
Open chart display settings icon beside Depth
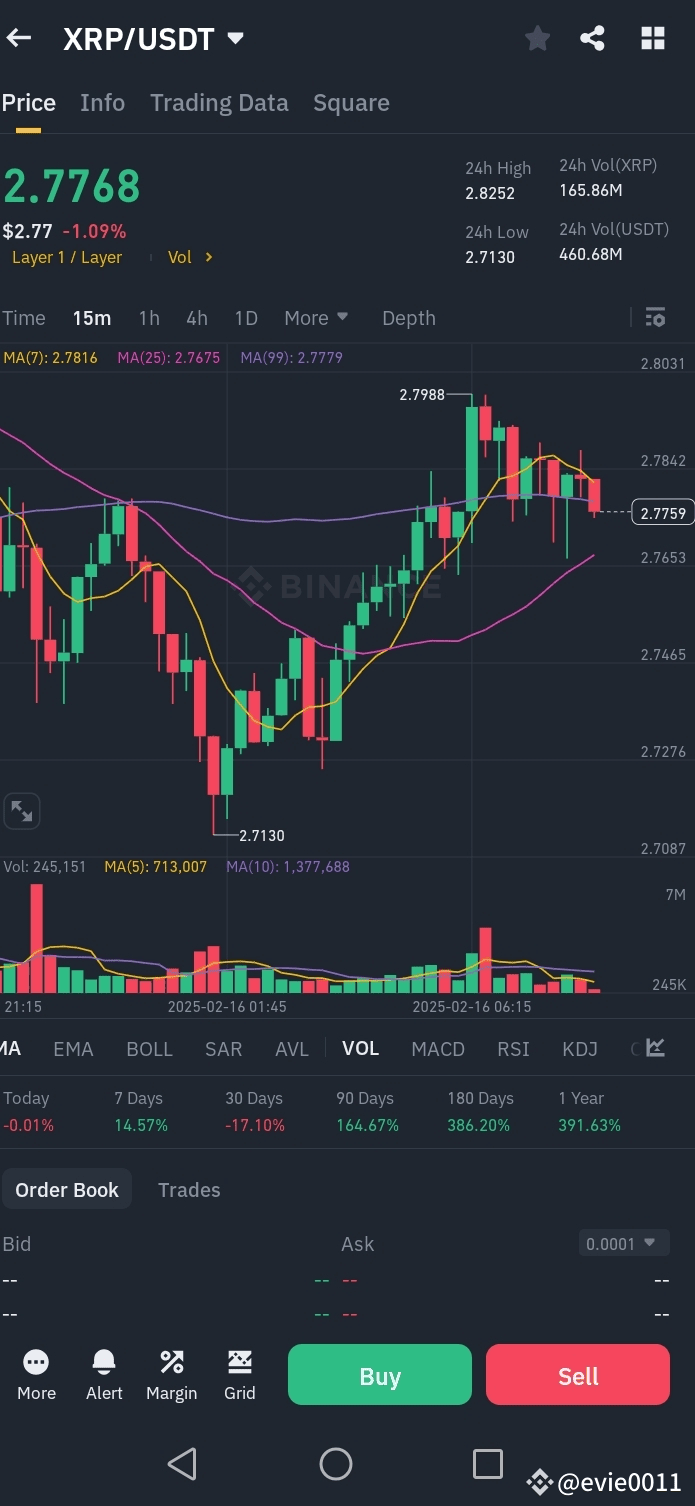(x=655, y=317)
